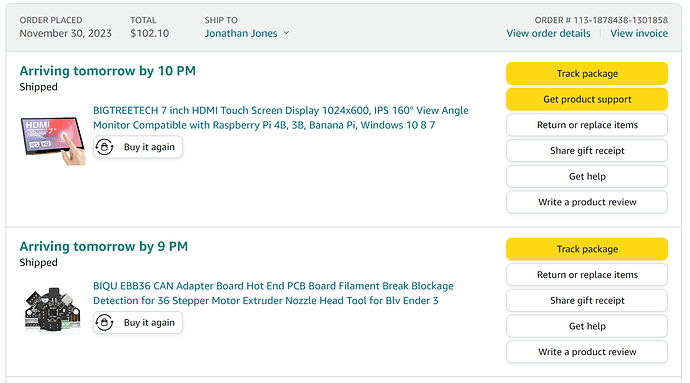Screen dimensions: 690x383
Task: Get help with the 10 PM shipment
Action: pyautogui.click(x=587, y=177)
